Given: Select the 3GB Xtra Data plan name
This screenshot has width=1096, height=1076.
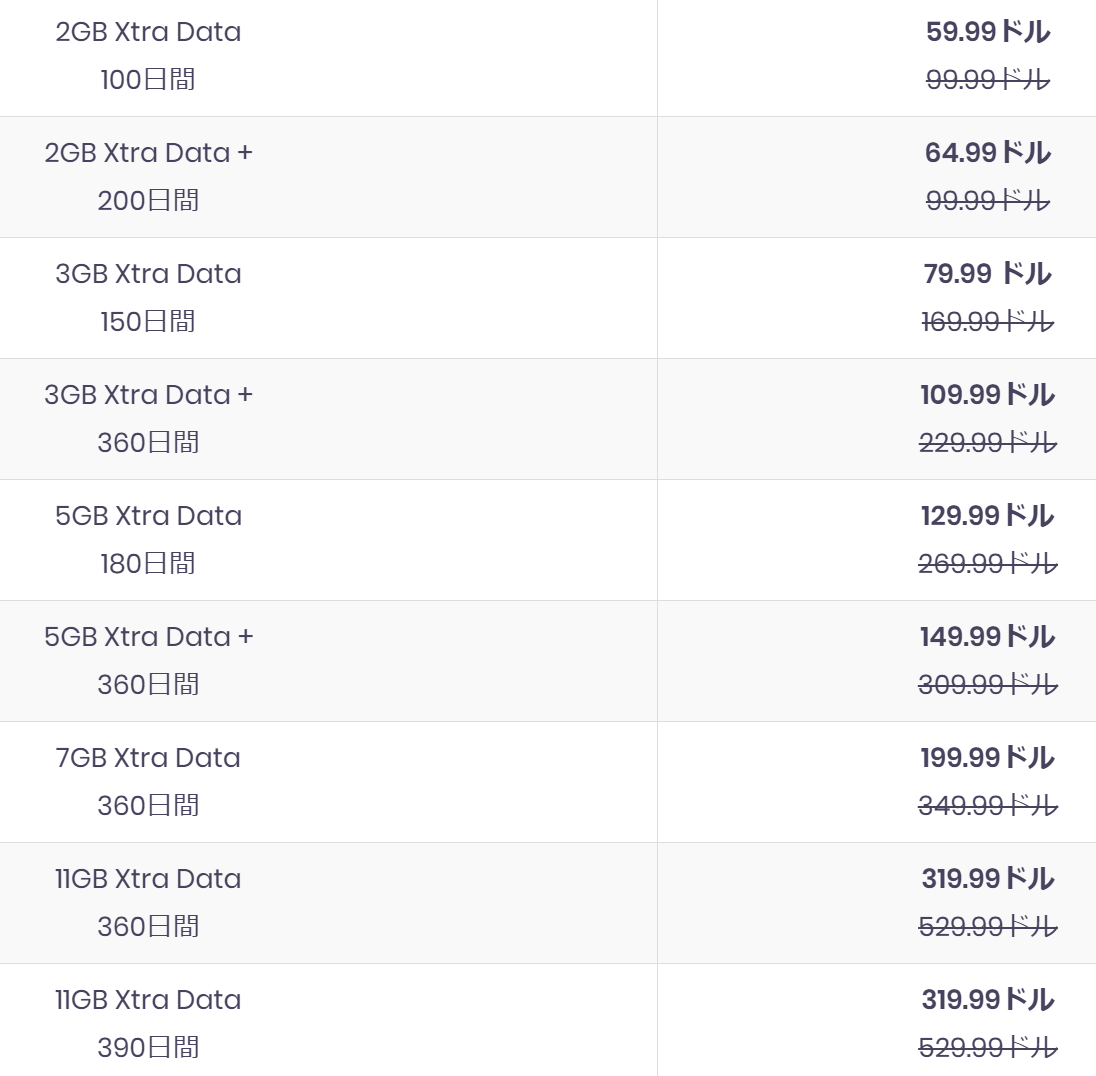Looking at the screenshot, I should (x=148, y=274).
